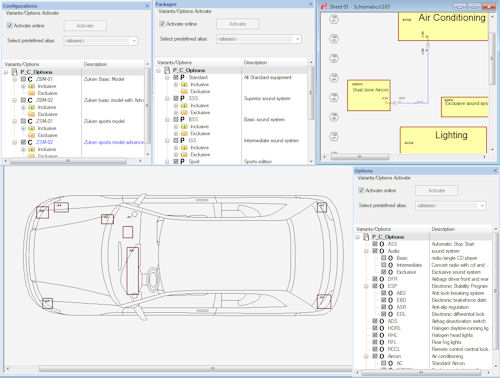Toggle the Standard package checkbox
500x378 pixels.
coord(176,77)
